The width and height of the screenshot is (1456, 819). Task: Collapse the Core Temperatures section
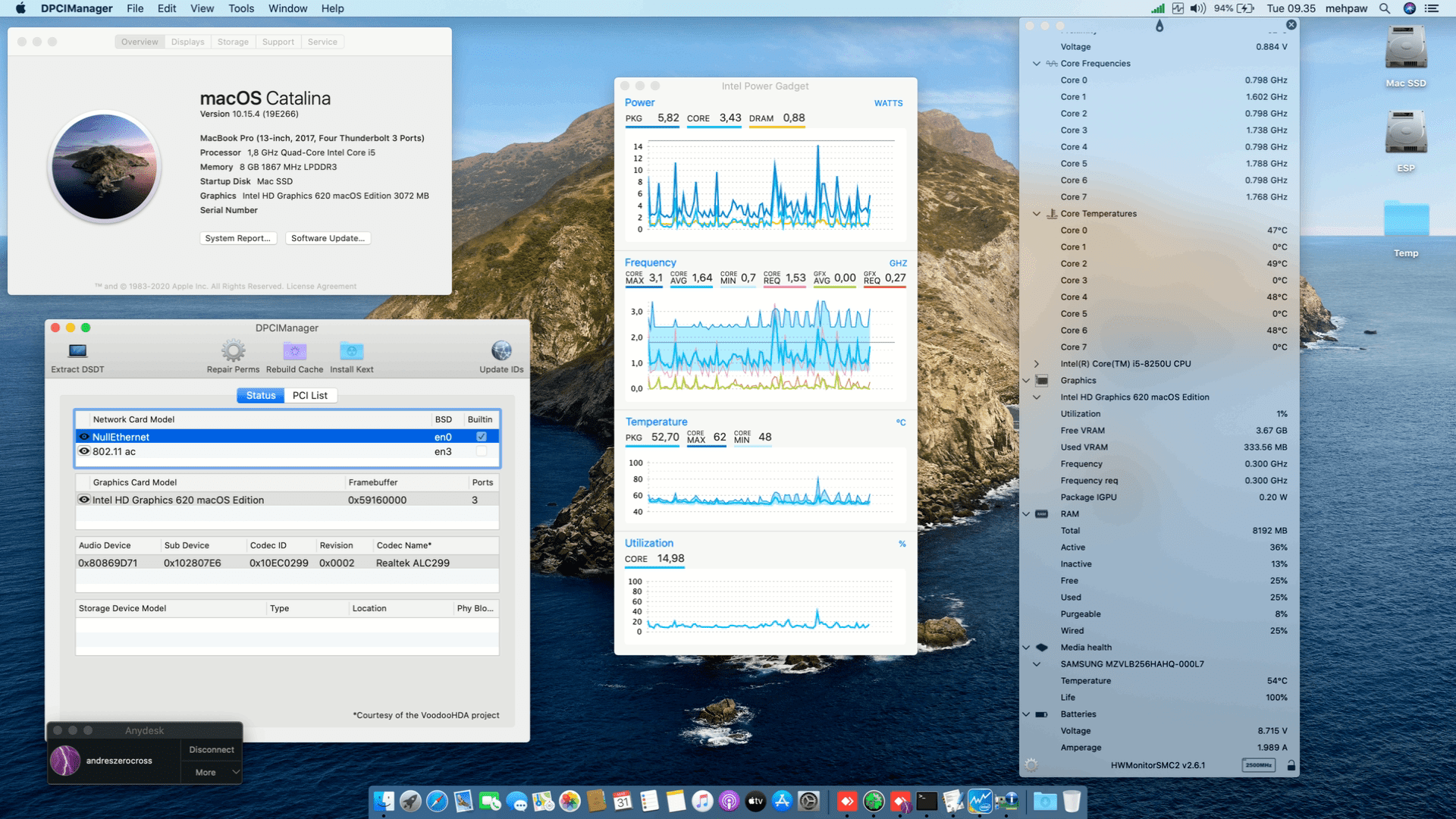tap(1037, 214)
